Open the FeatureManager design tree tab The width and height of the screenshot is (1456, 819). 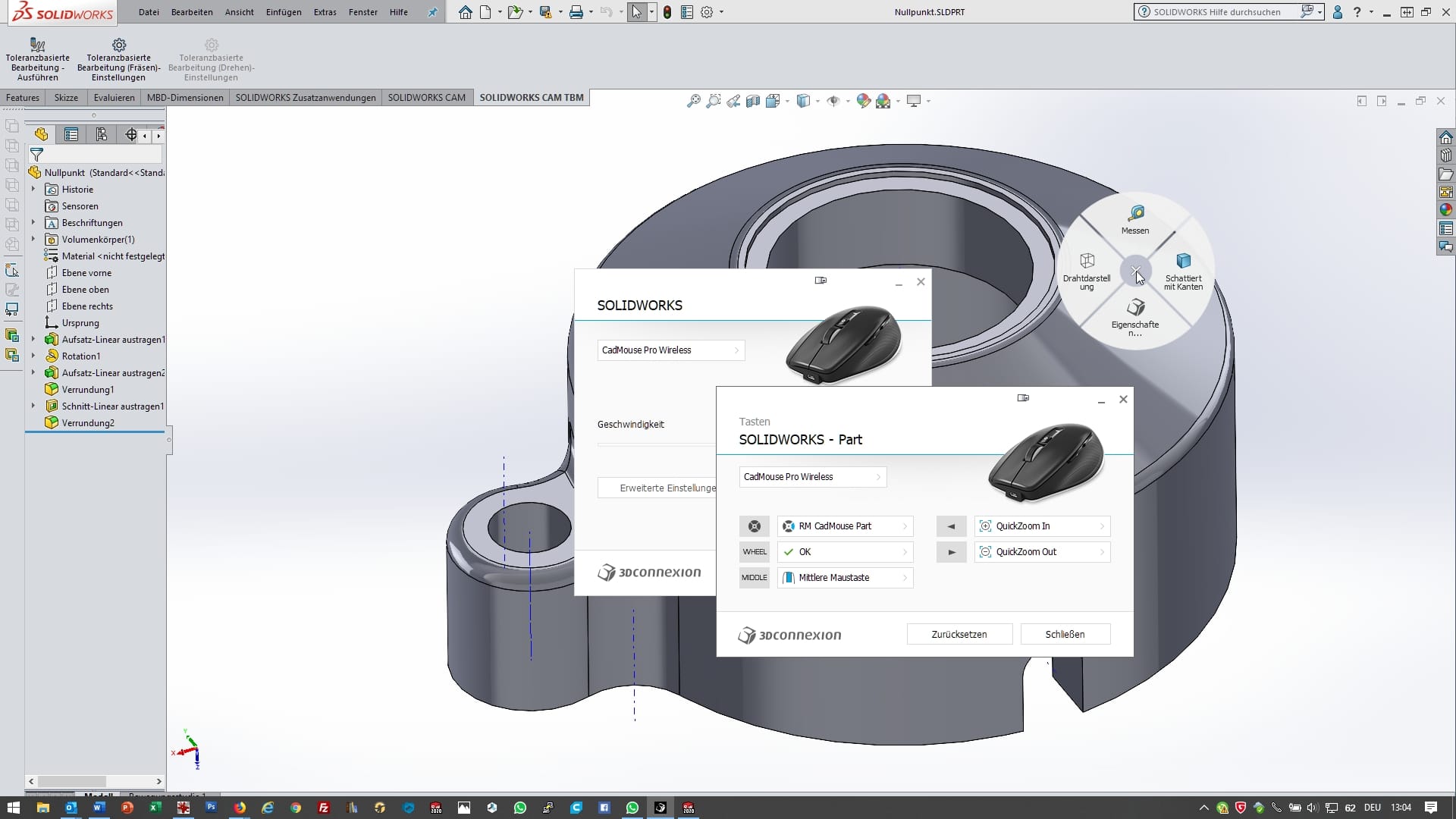click(41, 134)
